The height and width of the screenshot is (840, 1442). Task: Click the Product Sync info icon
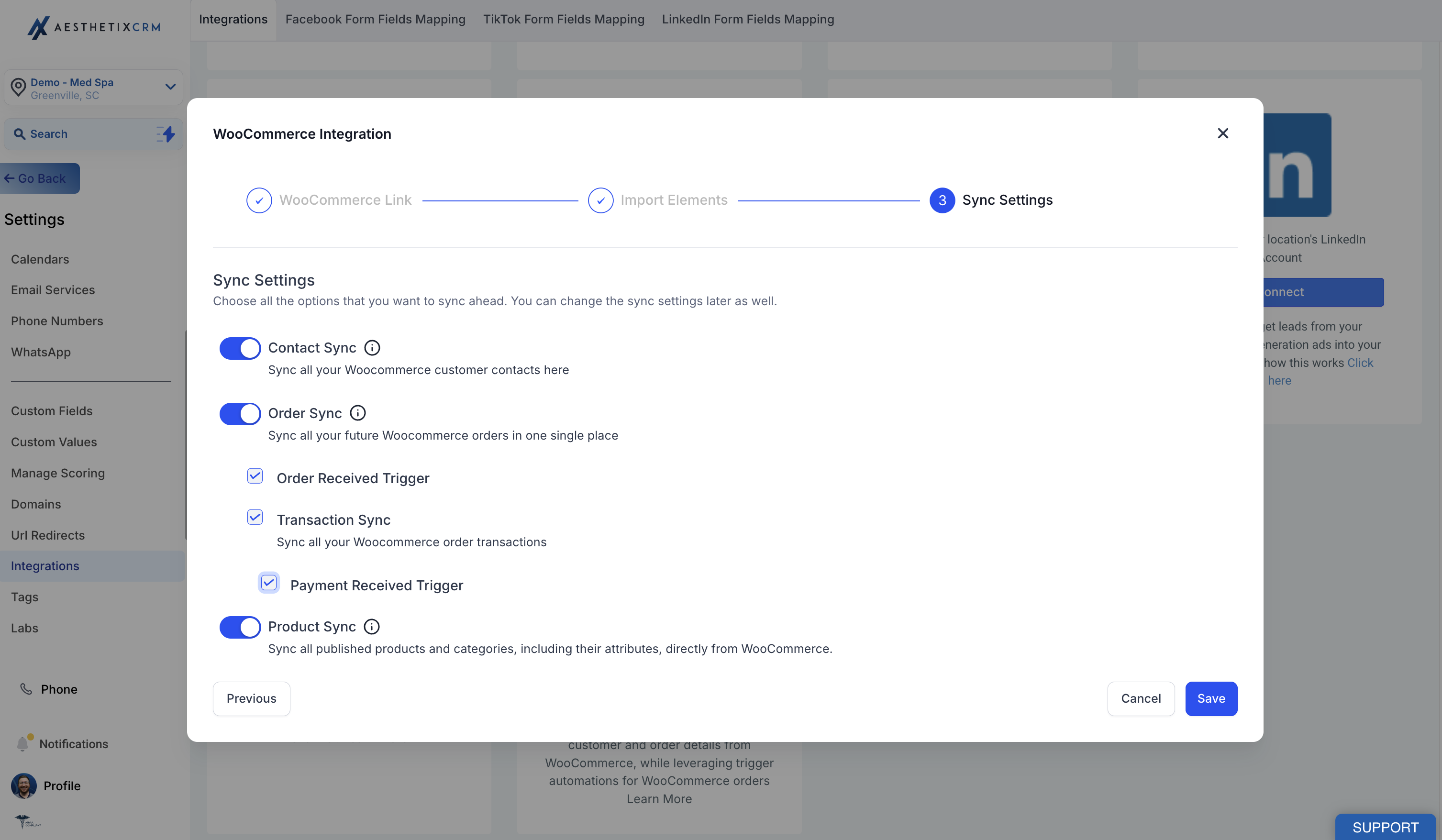point(371,627)
